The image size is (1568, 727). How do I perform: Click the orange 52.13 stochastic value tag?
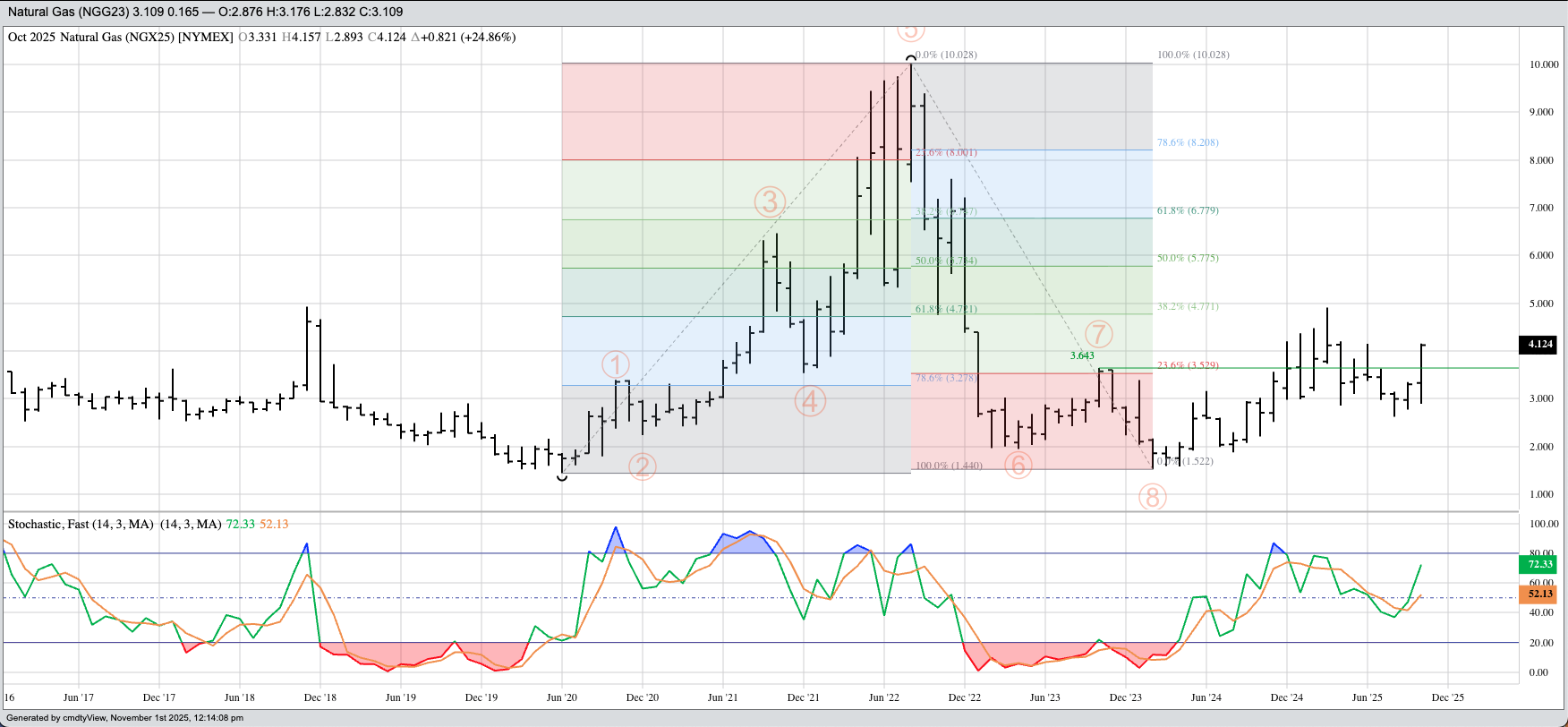coord(1539,594)
